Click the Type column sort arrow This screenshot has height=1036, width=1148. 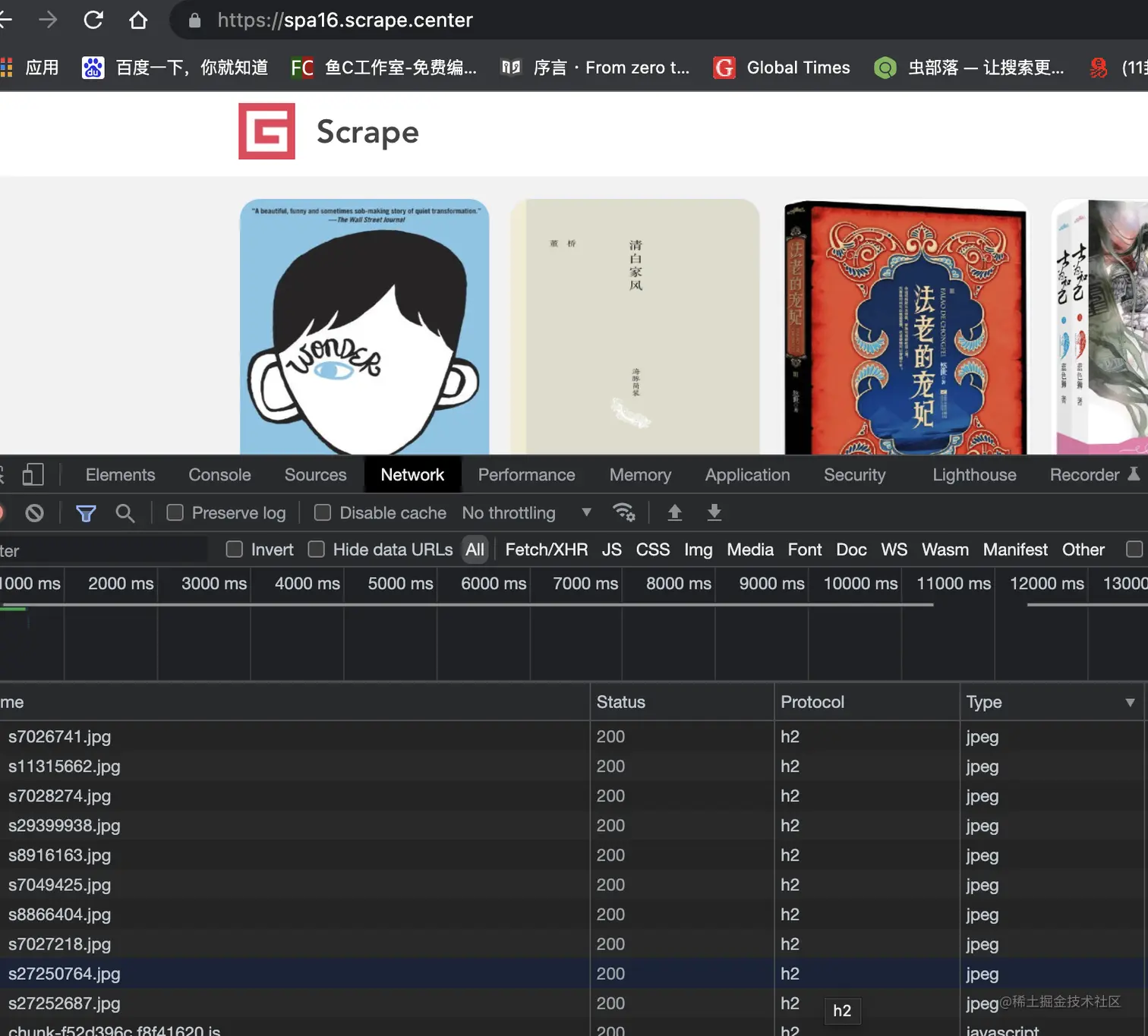[x=1130, y=703]
